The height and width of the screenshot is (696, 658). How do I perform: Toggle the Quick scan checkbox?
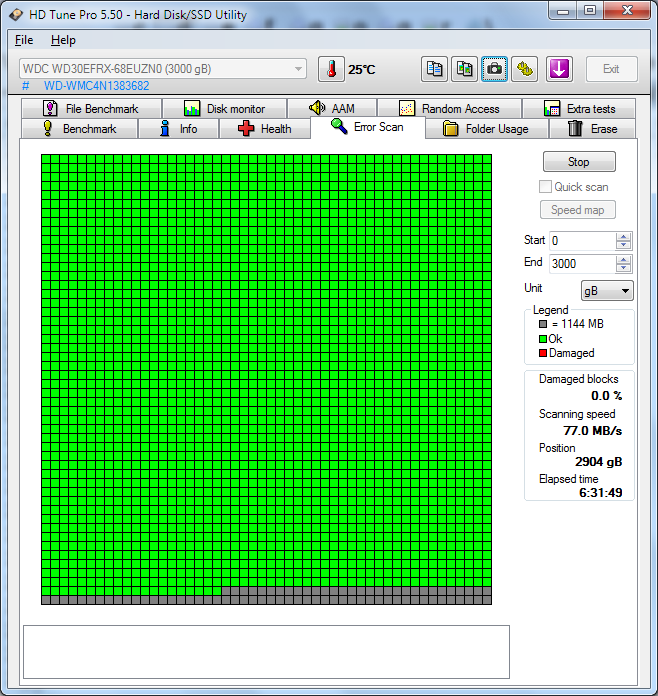tap(545, 187)
